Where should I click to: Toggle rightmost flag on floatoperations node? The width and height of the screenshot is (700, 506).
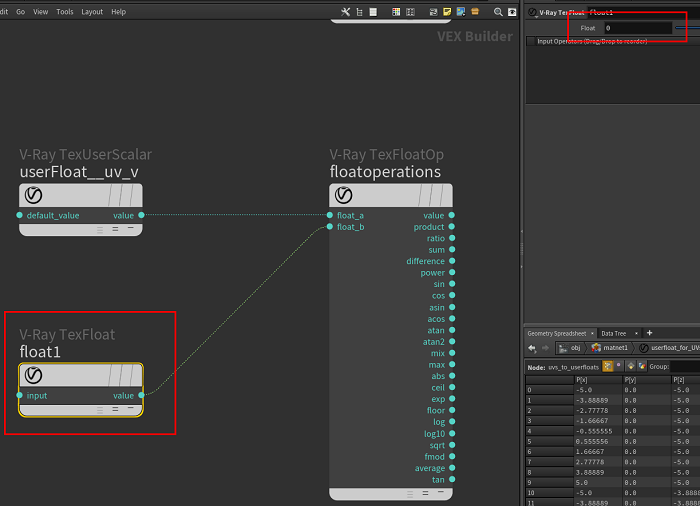[446, 195]
